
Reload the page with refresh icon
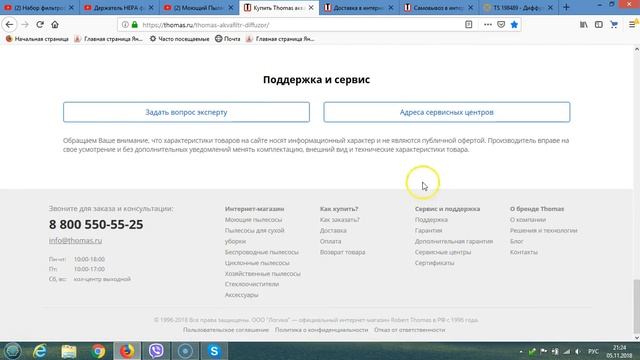coord(40,24)
